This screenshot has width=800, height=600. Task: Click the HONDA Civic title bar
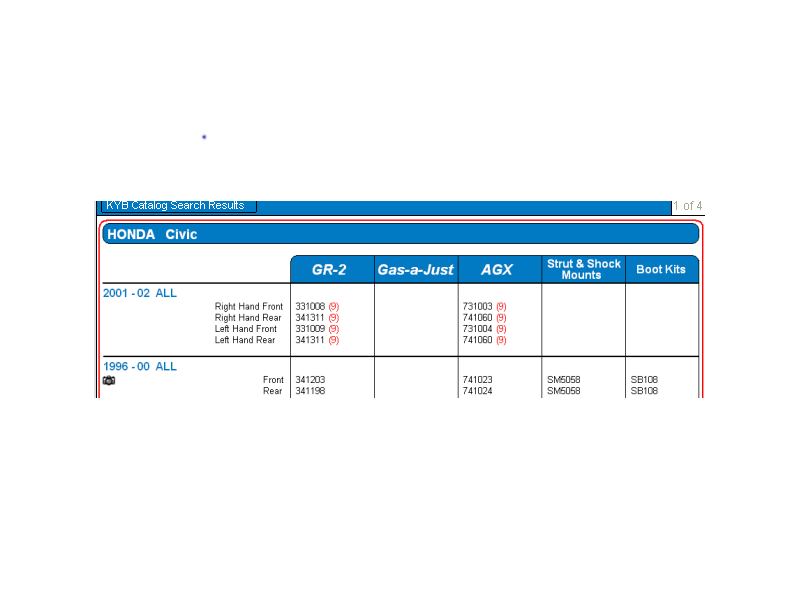[400, 234]
